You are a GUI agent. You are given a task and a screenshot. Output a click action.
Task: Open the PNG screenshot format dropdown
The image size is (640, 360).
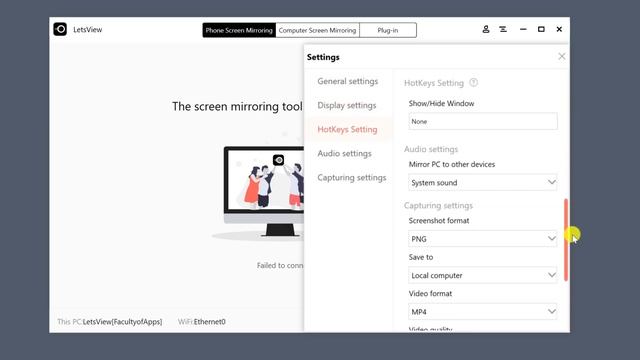pos(483,239)
